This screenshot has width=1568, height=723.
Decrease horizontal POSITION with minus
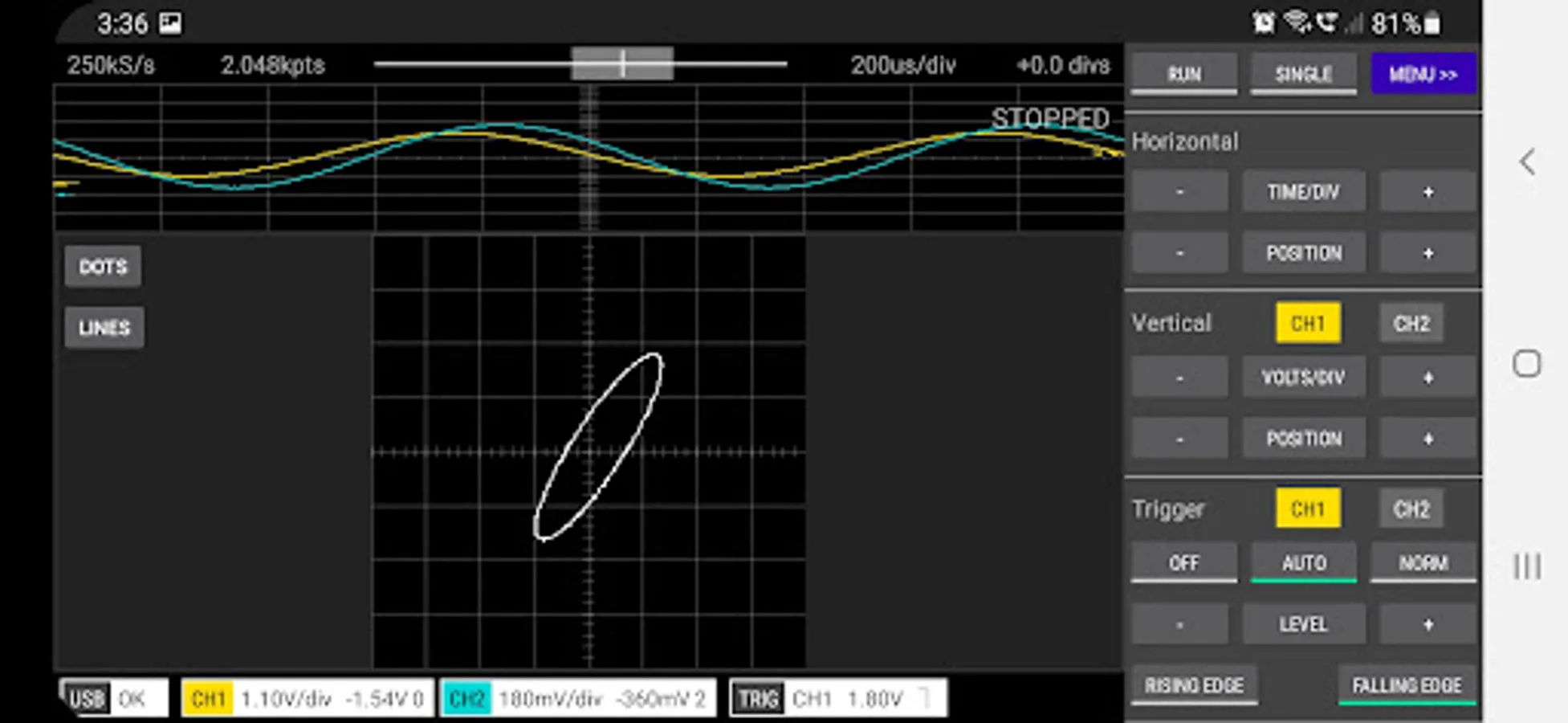(x=1179, y=253)
